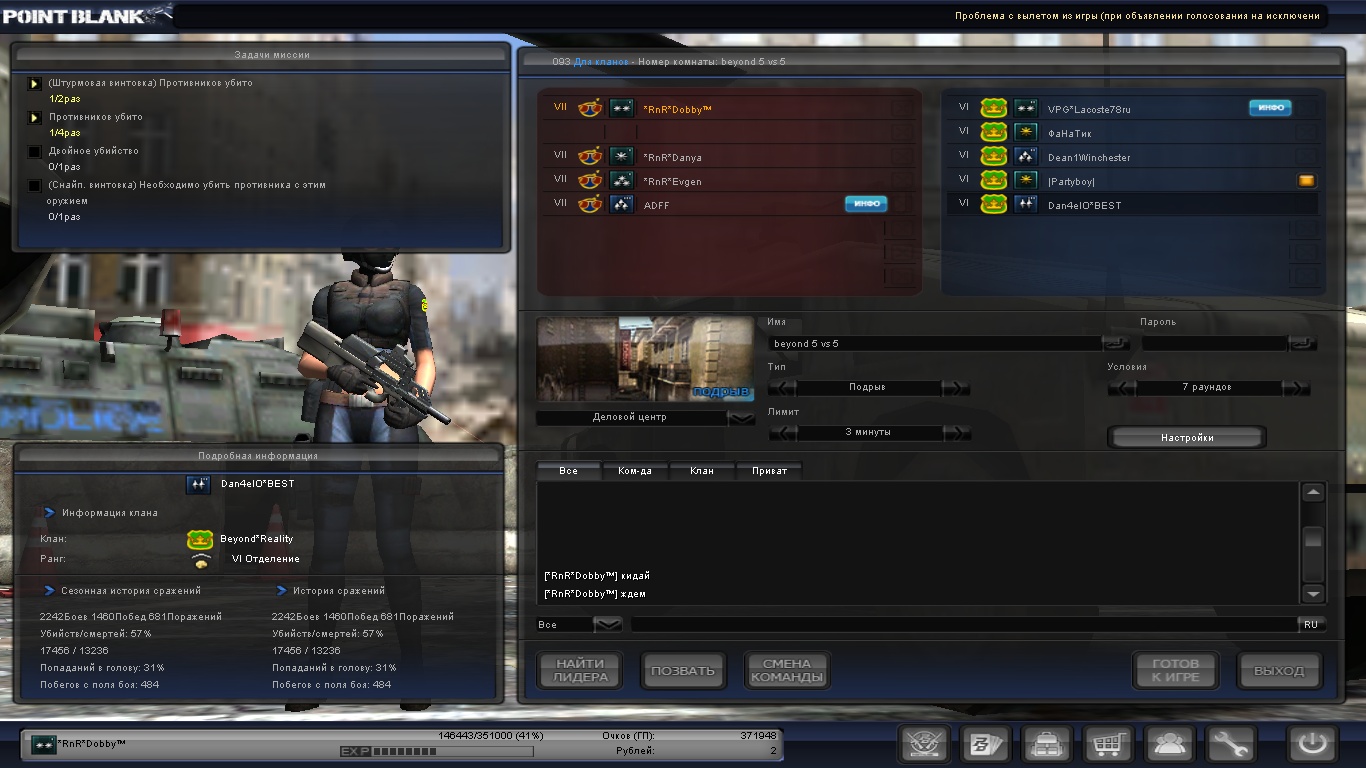Click the orange status icon on |Partyboy| row

click(x=1306, y=181)
